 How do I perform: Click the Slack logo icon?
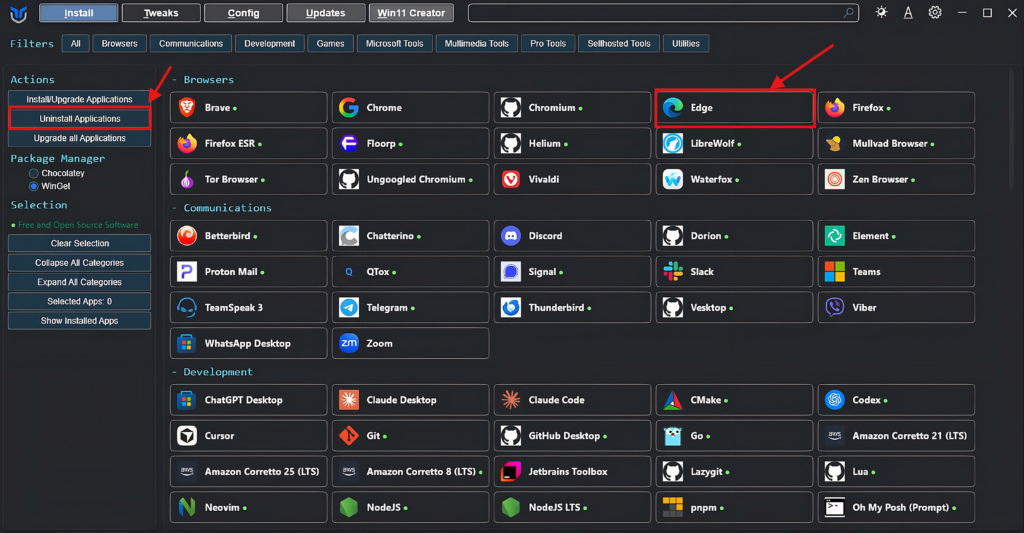(x=673, y=272)
